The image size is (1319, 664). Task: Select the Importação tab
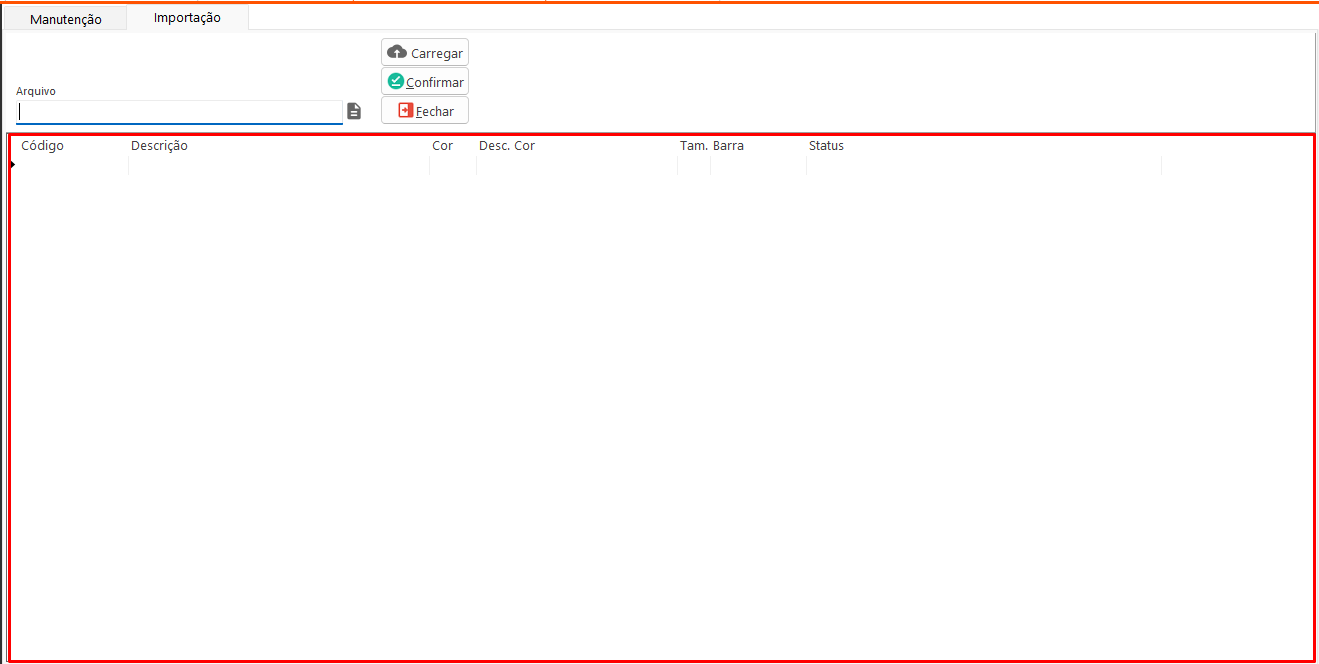[187, 18]
